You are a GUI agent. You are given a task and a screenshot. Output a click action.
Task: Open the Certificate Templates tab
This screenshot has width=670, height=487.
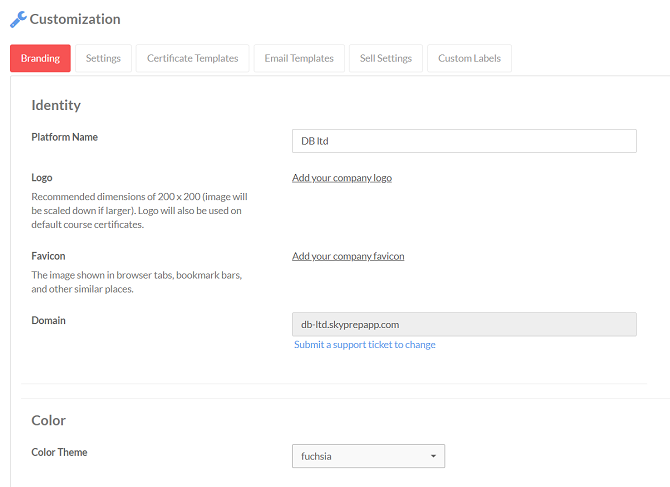point(193,58)
